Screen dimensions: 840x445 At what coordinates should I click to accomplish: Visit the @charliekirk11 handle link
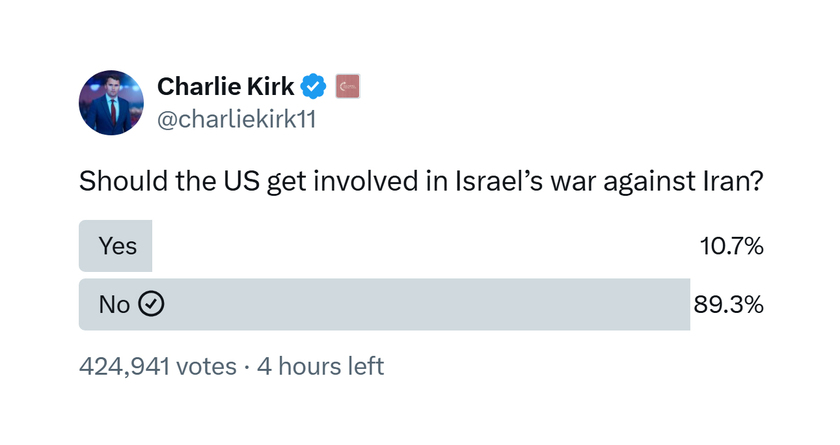pos(236,119)
